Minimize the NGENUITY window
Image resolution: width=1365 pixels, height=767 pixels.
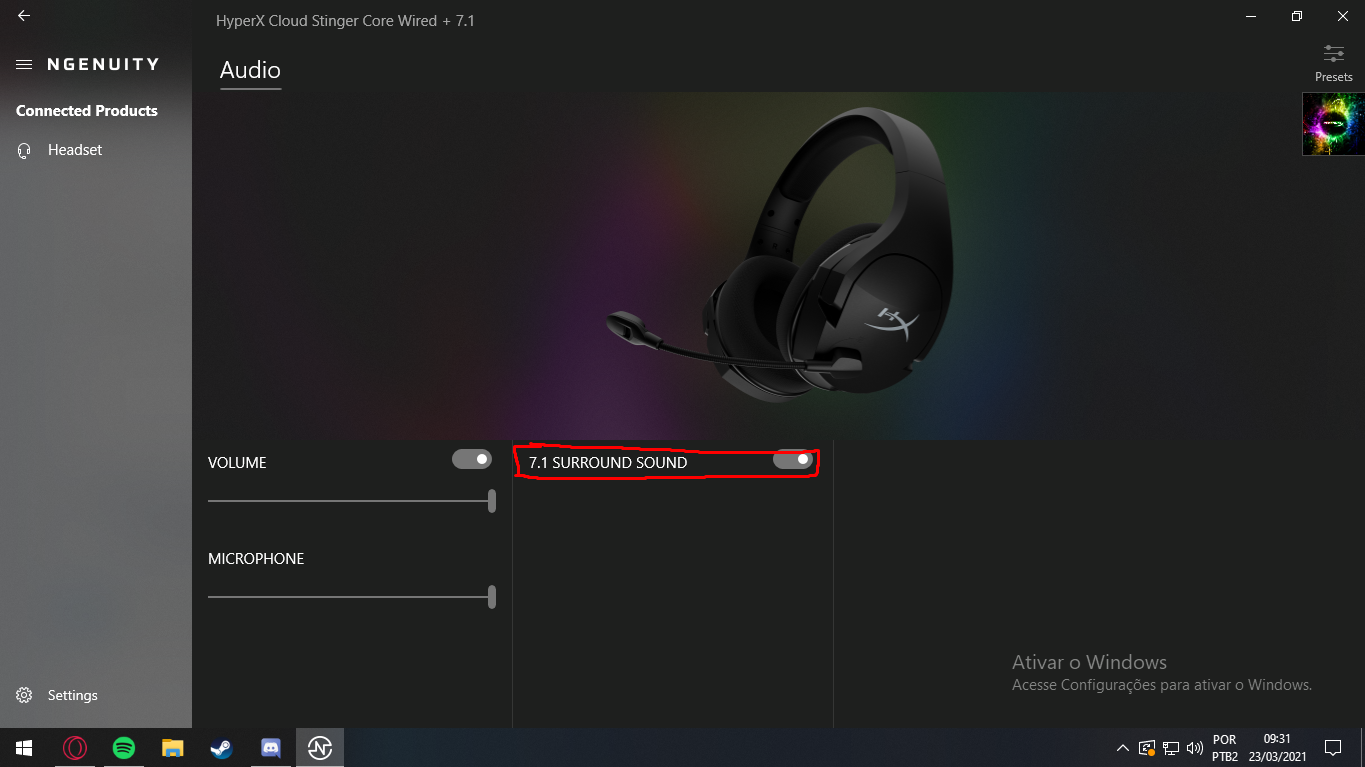tap(1251, 16)
